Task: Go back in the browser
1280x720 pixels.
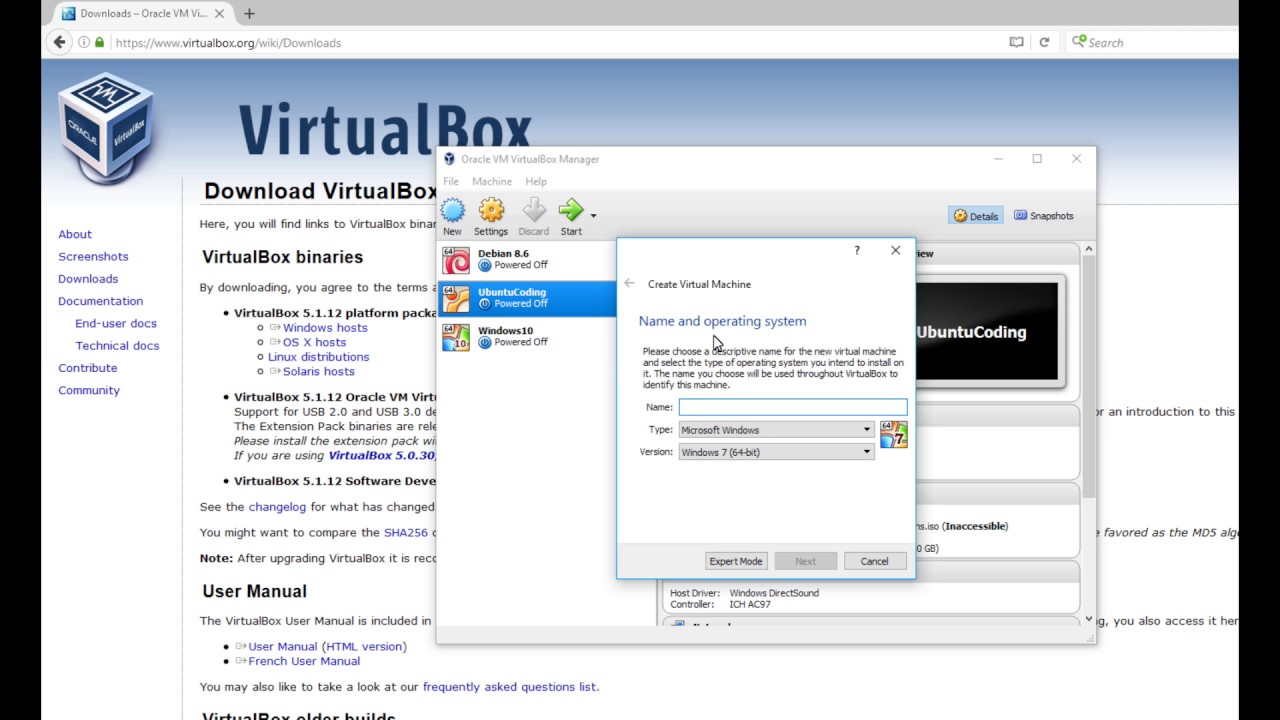Action: (x=59, y=42)
